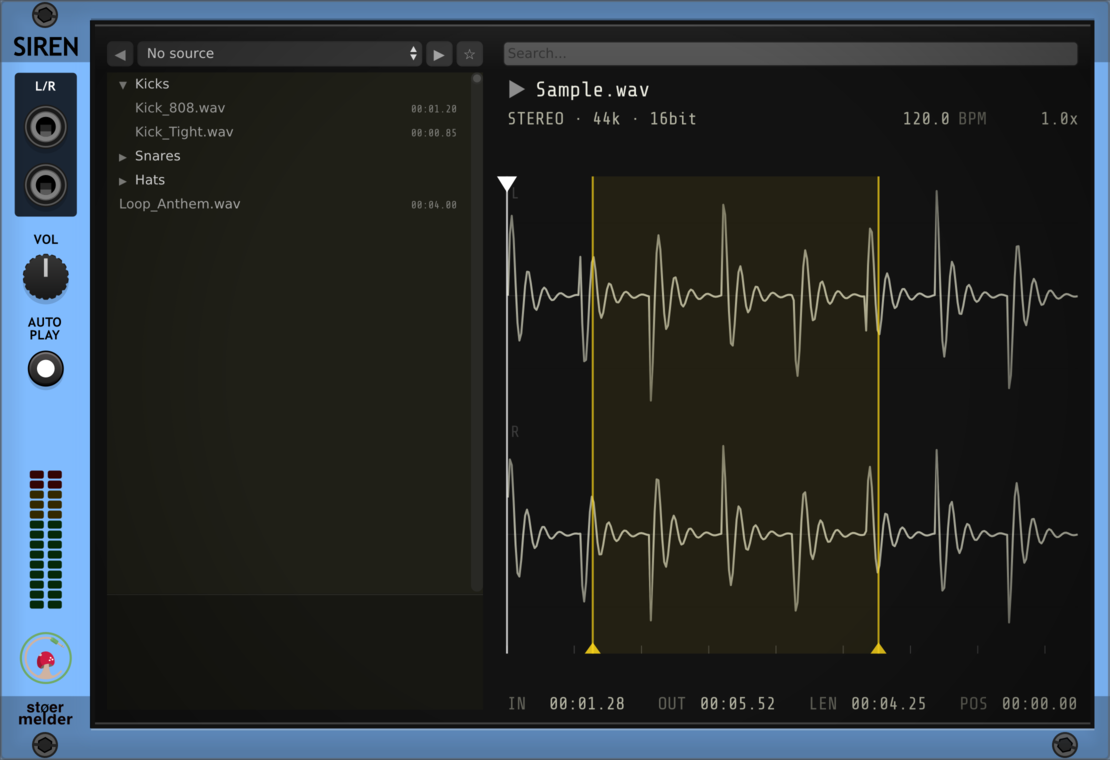Click the Sample.wav file name

592,90
